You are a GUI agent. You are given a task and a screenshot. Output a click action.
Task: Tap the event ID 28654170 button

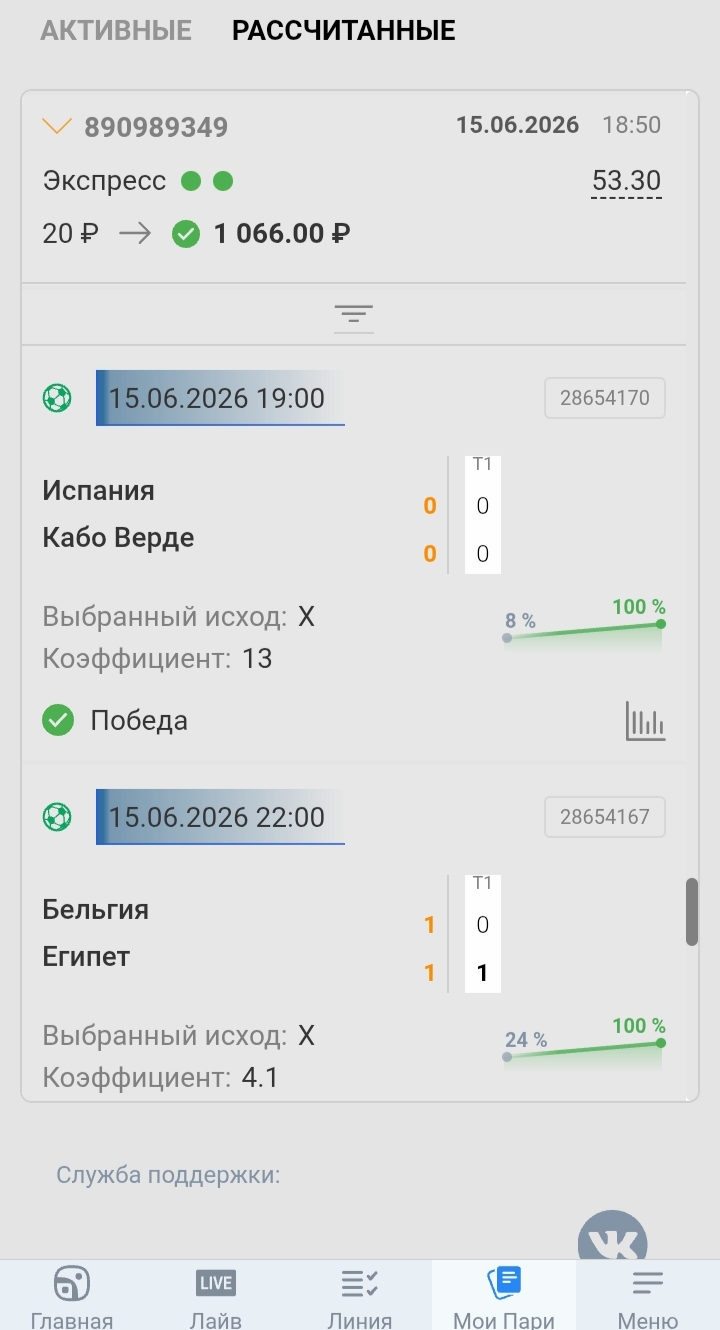(x=605, y=398)
